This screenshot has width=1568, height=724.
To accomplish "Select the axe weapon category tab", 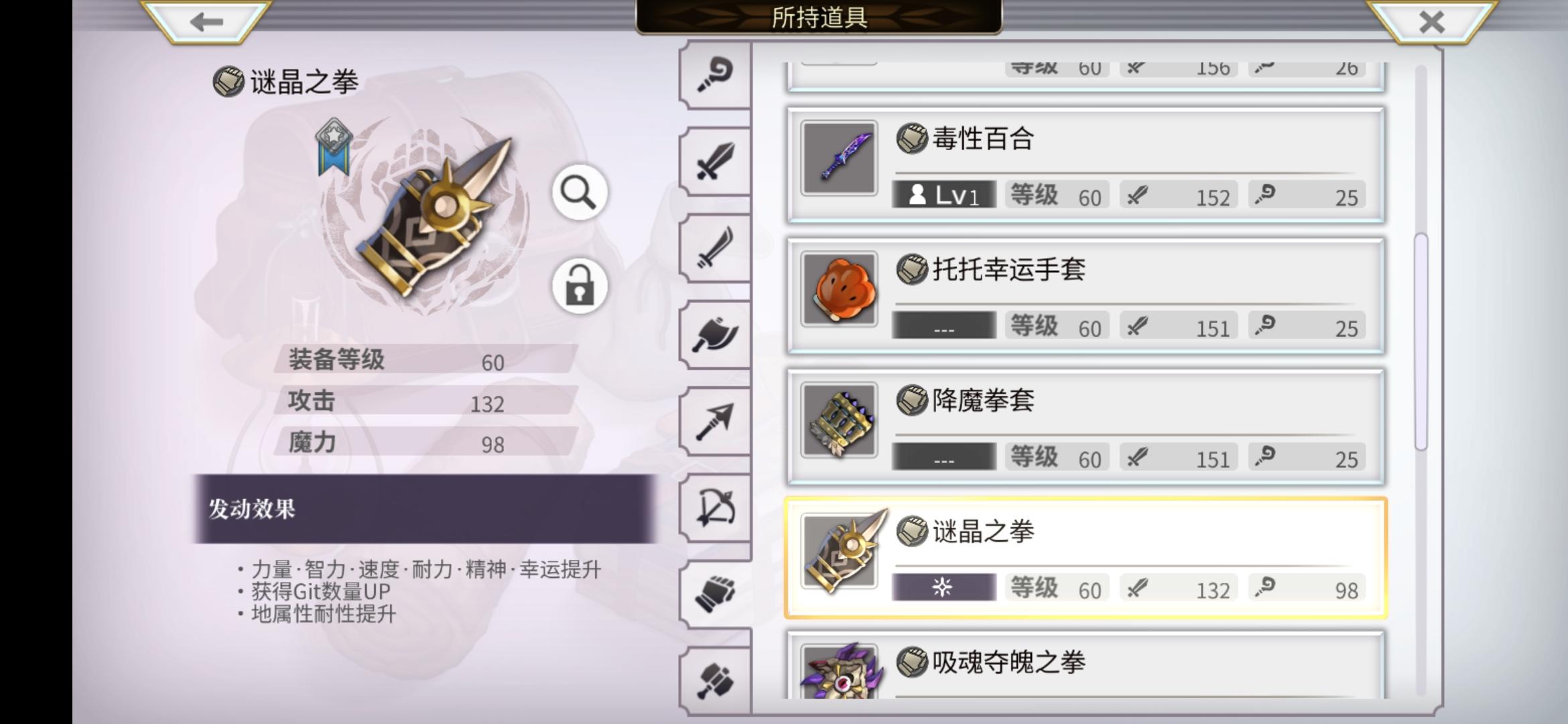I will pyautogui.click(x=715, y=335).
